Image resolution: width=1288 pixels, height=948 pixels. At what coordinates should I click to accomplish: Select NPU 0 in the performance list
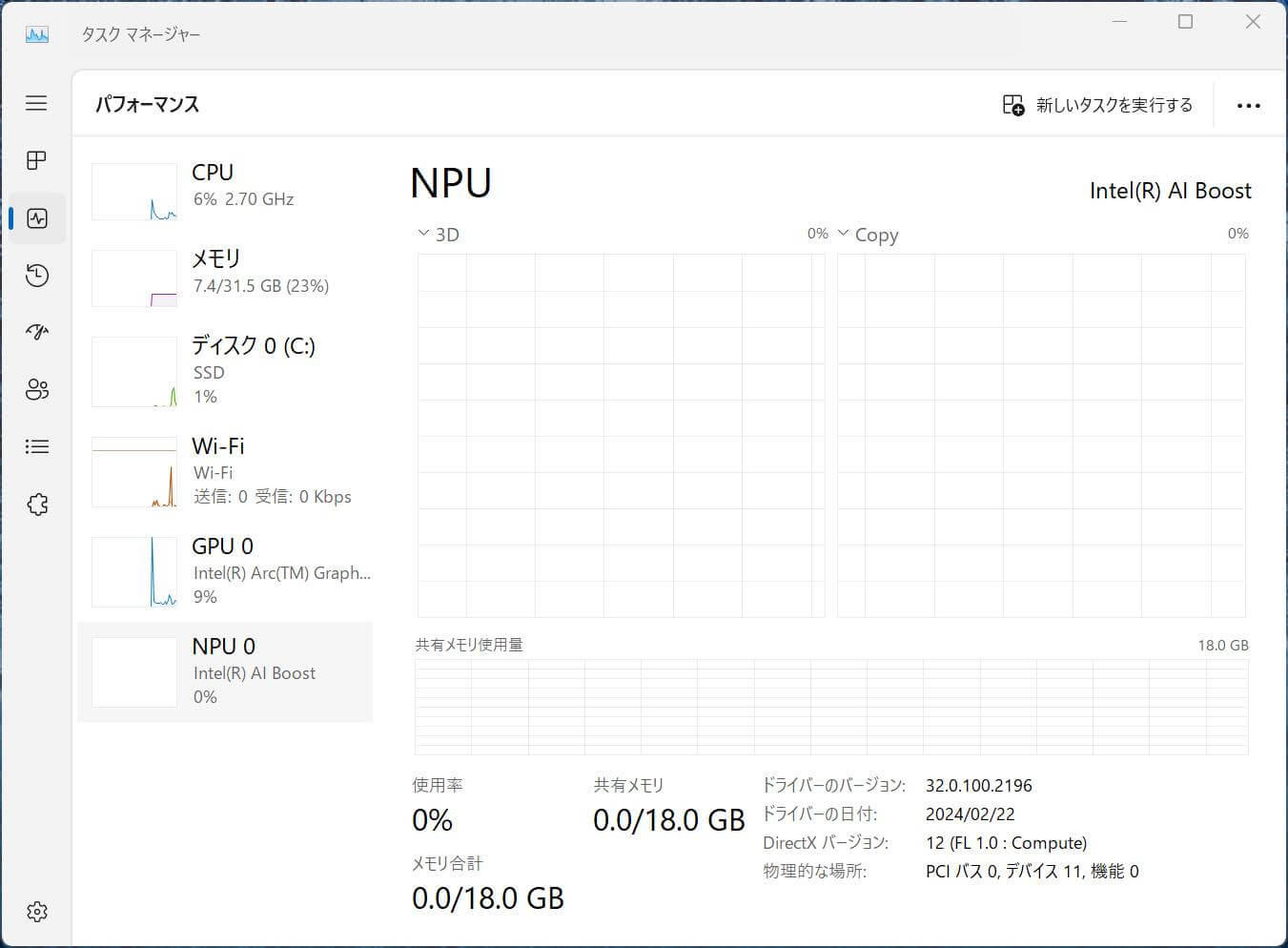click(x=225, y=672)
